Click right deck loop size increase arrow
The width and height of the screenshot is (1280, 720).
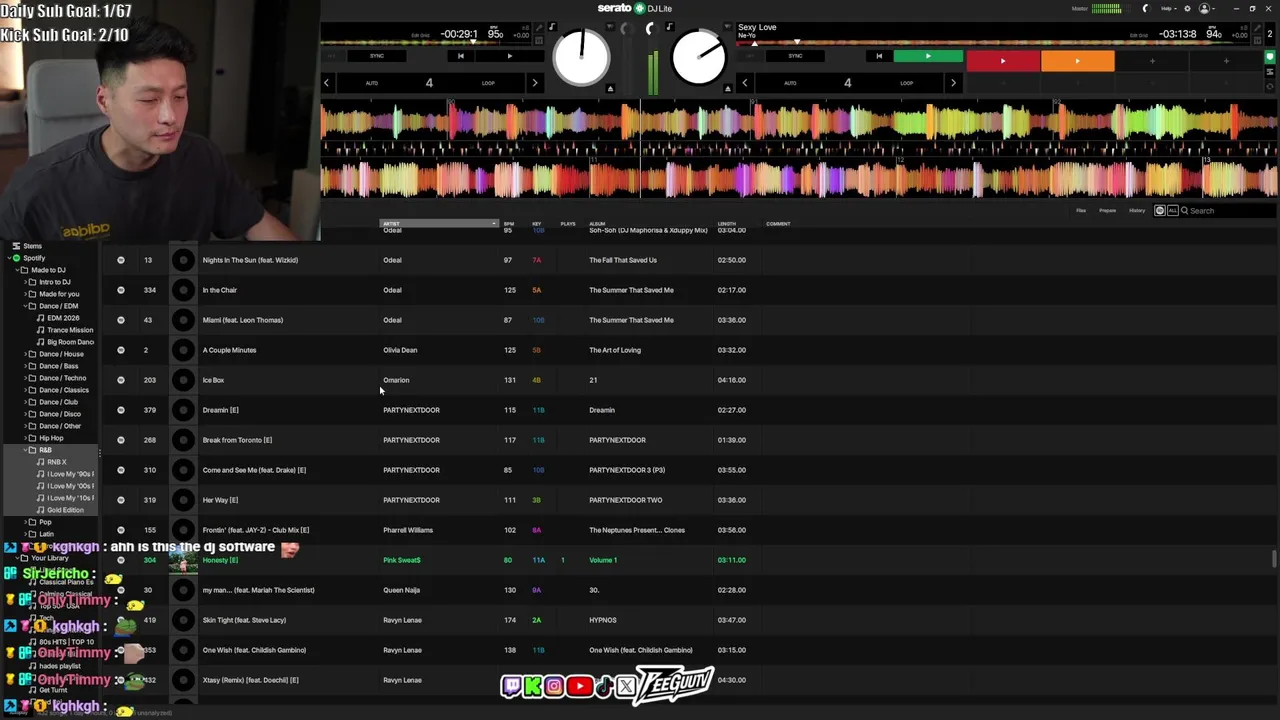(953, 83)
